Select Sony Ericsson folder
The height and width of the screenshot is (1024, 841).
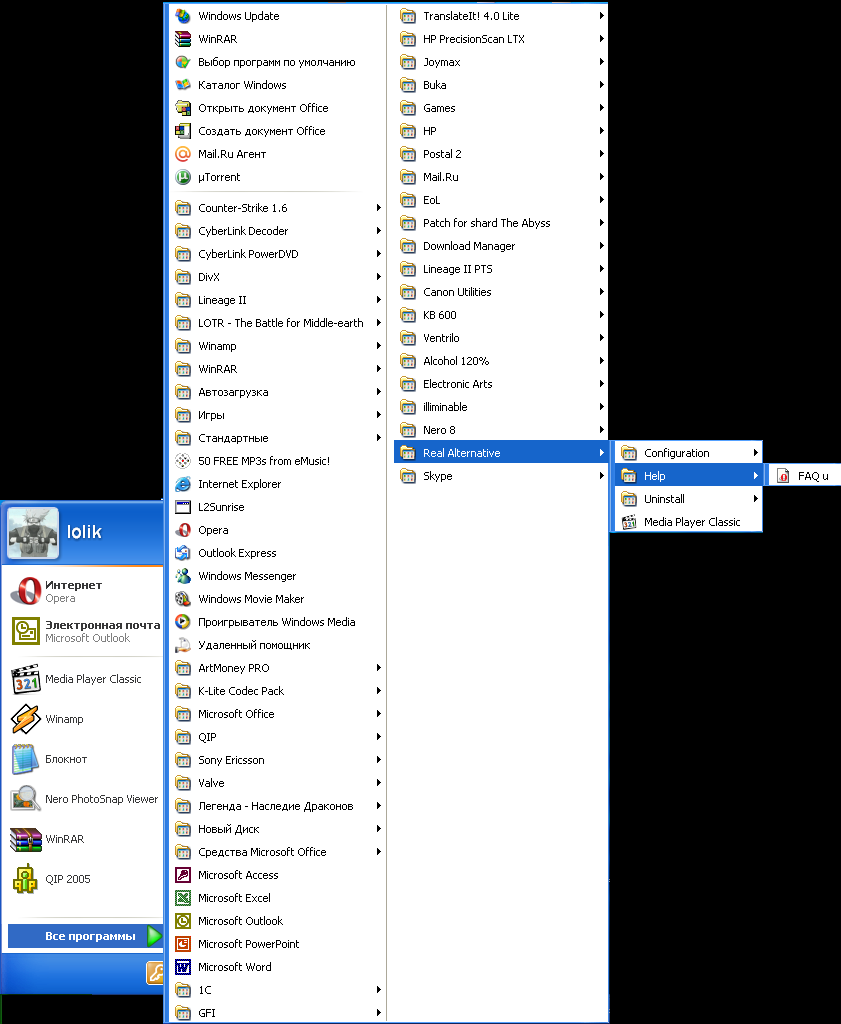(278, 760)
